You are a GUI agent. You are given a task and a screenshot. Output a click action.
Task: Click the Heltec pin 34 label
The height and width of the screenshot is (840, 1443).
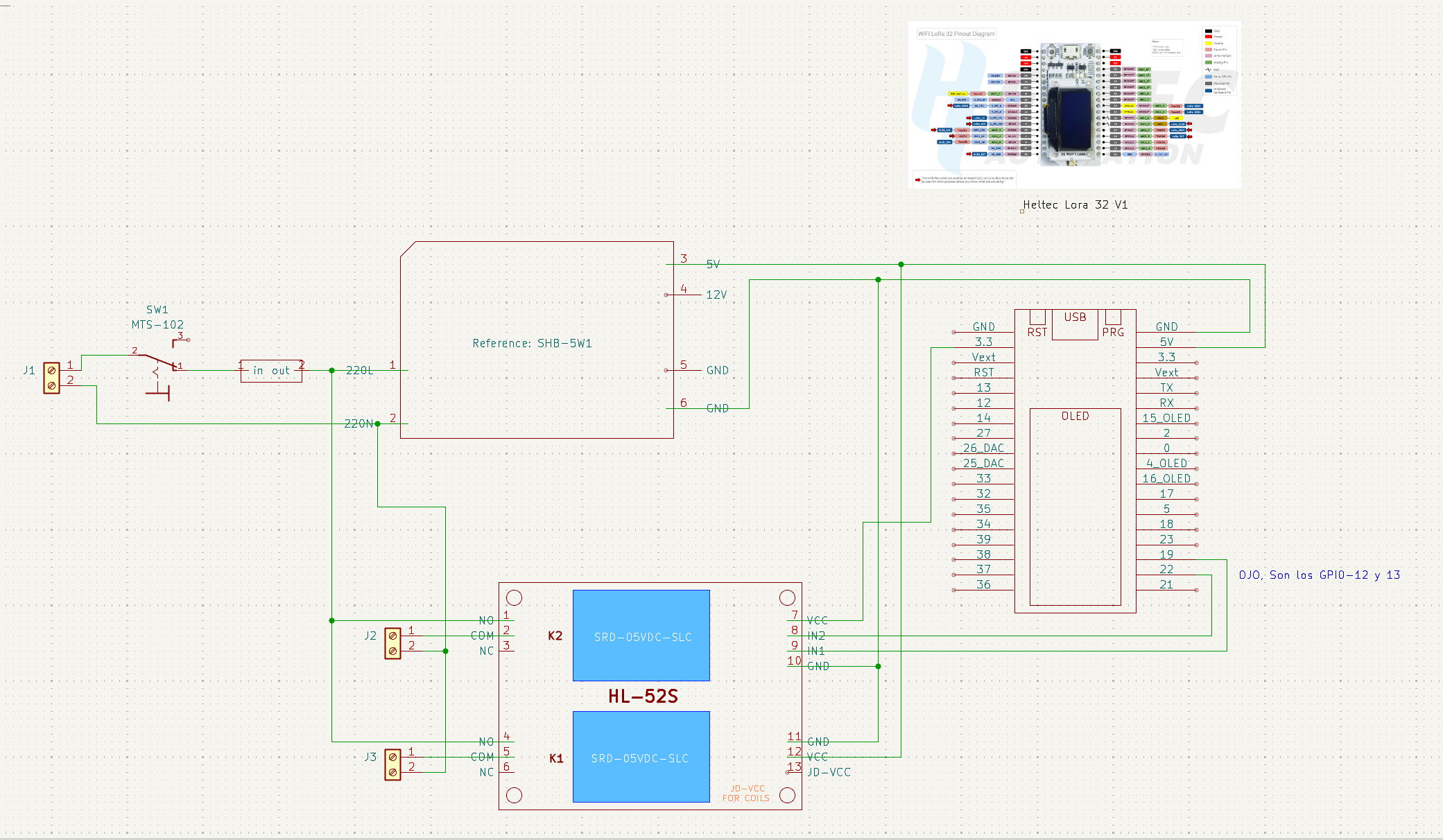(x=983, y=524)
